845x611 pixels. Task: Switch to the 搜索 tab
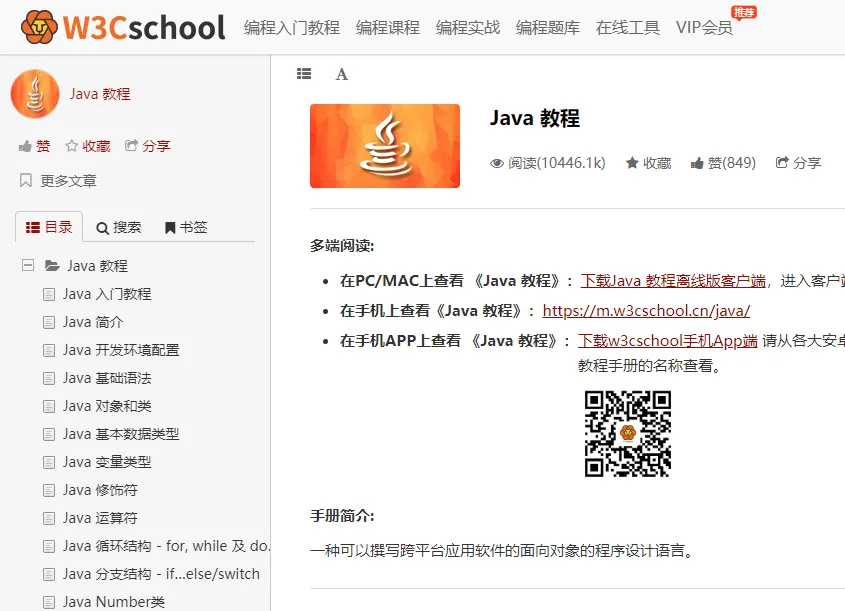[x=119, y=227]
